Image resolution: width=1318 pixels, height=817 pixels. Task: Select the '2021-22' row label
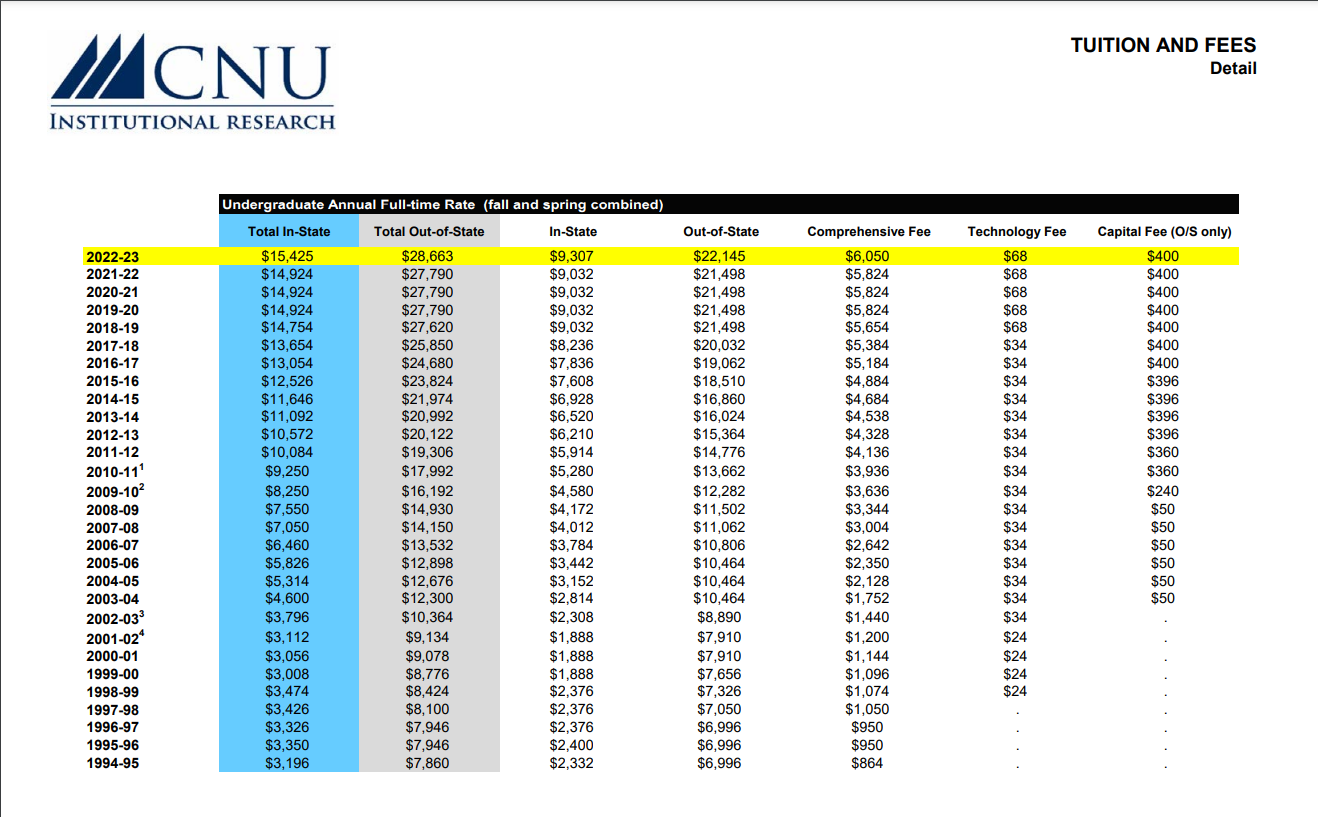pos(113,275)
